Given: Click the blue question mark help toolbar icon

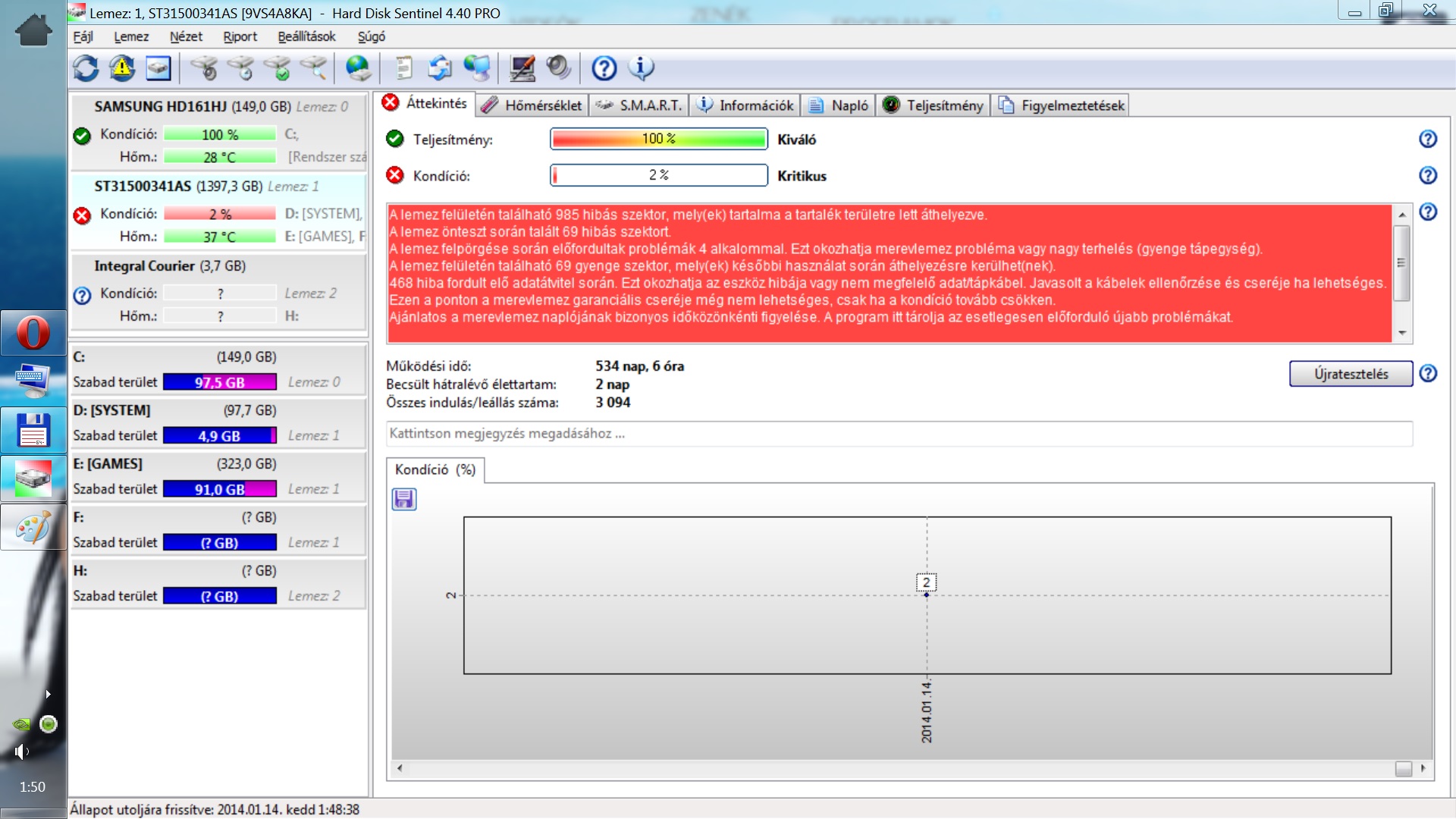Looking at the screenshot, I should pyautogui.click(x=604, y=68).
